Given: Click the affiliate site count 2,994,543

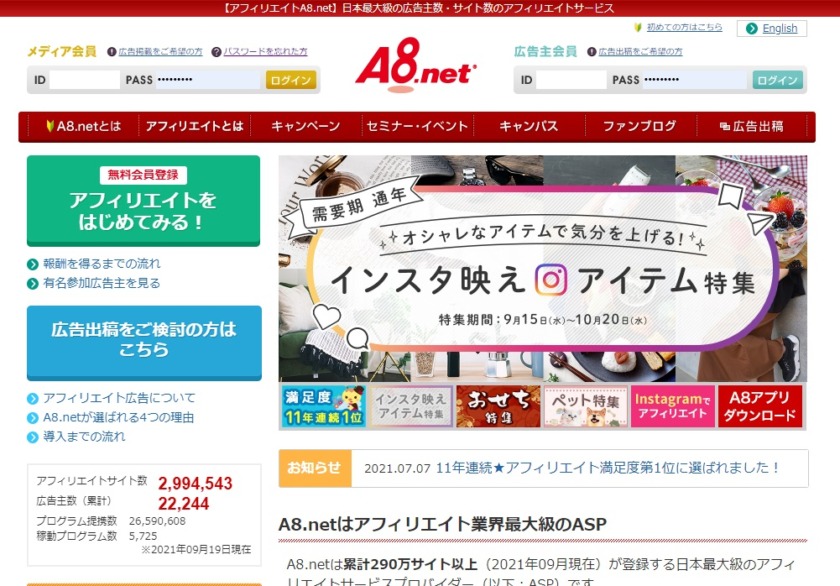Looking at the screenshot, I should (x=195, y=484).
